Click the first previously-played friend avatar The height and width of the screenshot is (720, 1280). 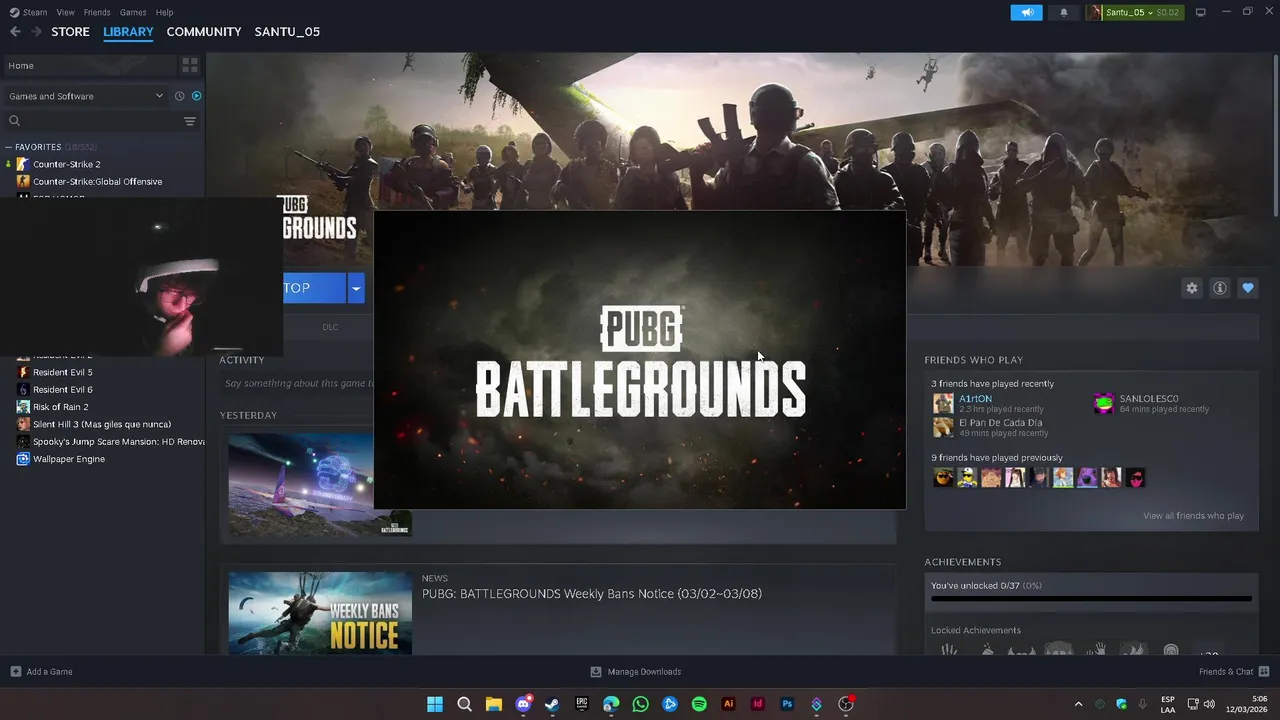click(x=943, y=478)
